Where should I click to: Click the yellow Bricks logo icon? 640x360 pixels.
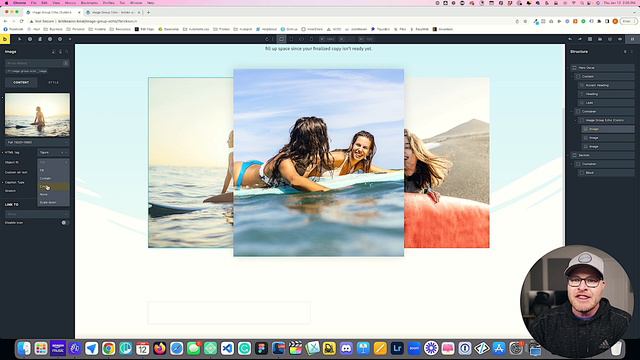[x=4, y=39]
